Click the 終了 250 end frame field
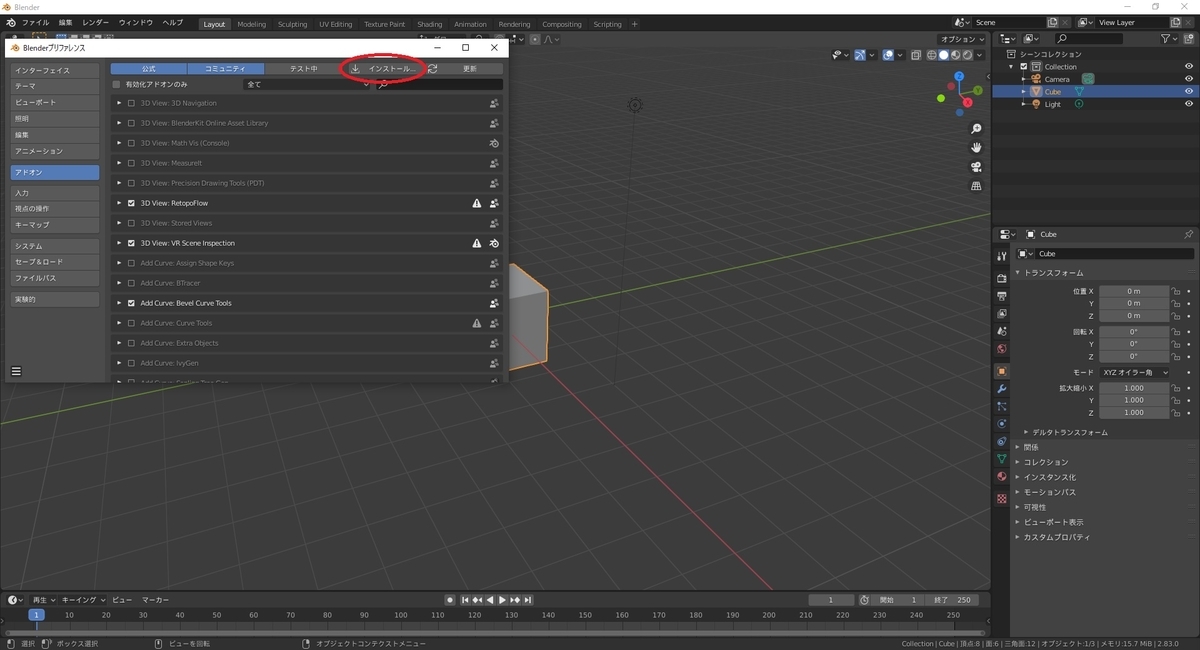Image resolution: width=1200 pixels, height=650 pixels. point(952,600)
